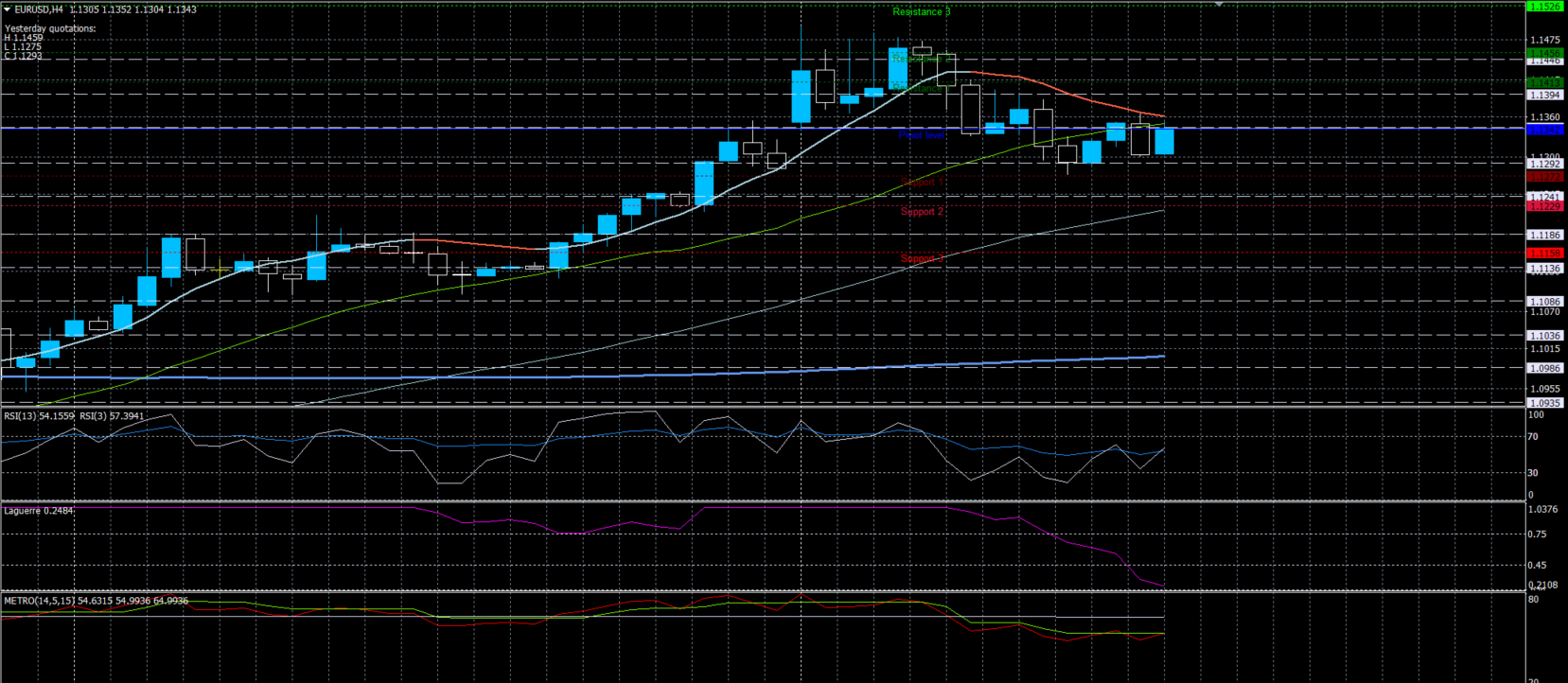Click the white 1.1186 price tag
The image size is (1568, 683).
(x=1544, y=235)
